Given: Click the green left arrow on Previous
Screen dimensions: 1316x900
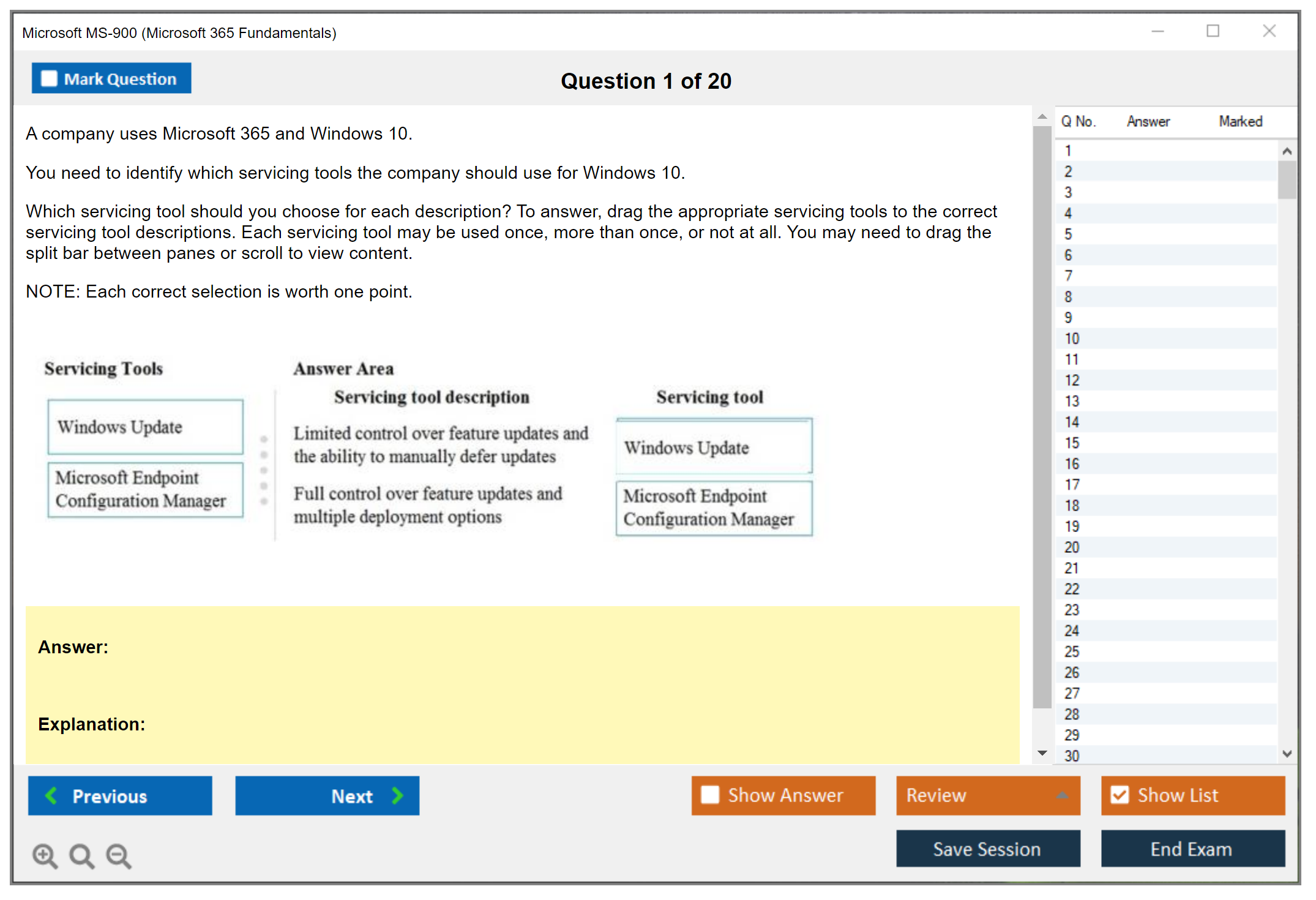Looking at the screenshot, I should coord(51,795).
